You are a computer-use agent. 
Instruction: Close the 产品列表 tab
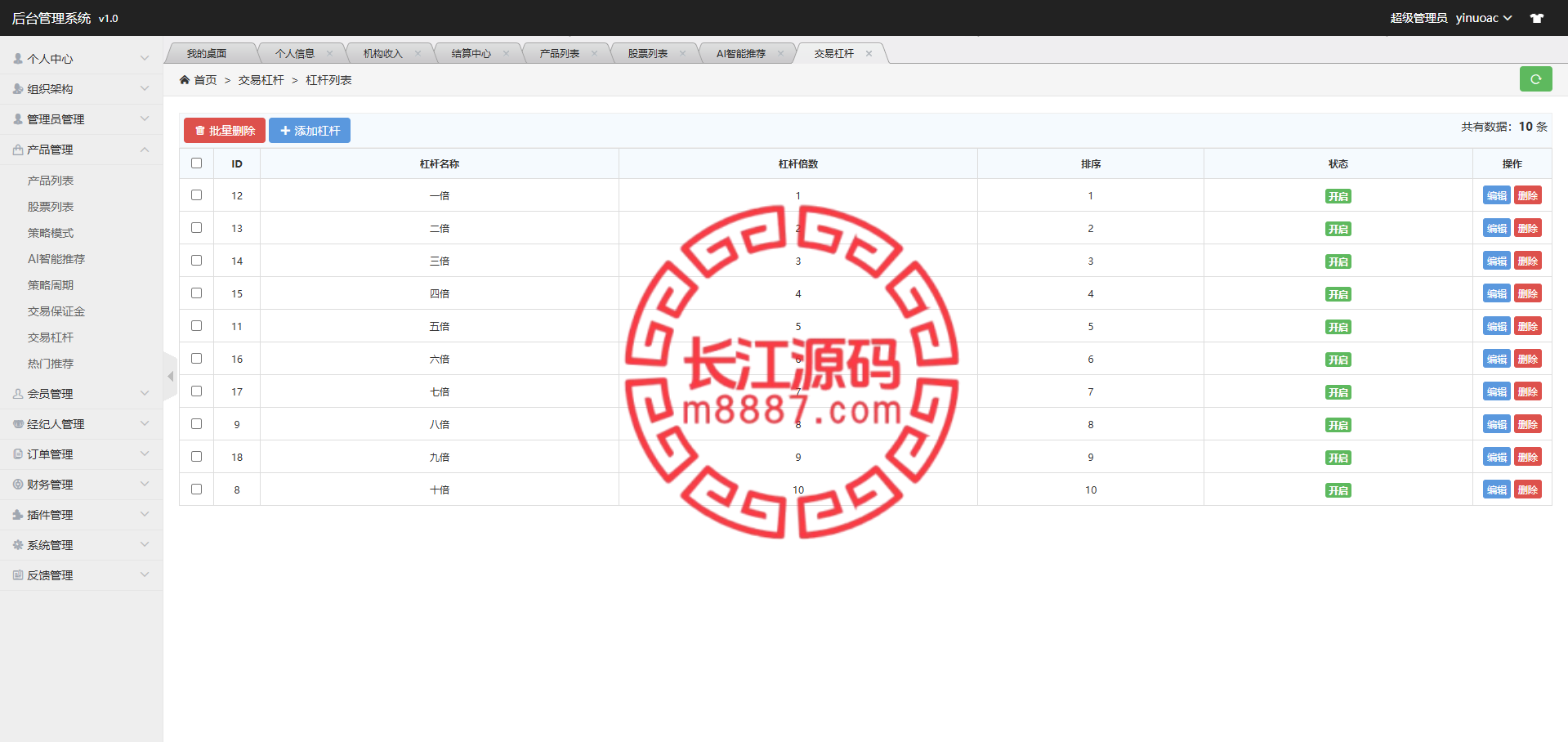click(x=595, y=54)
